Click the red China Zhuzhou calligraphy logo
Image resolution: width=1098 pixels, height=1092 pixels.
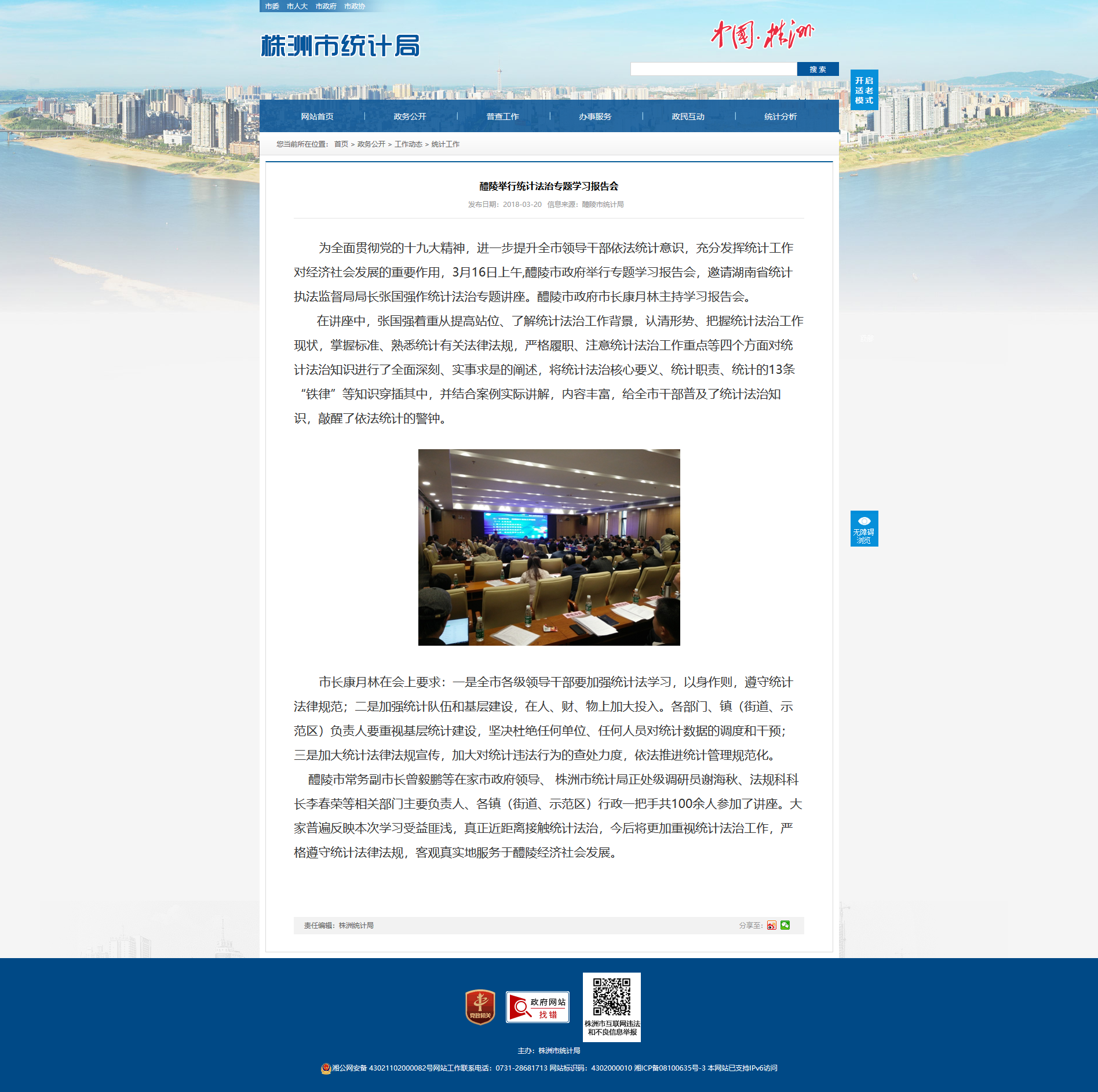[x=762, y=35]
